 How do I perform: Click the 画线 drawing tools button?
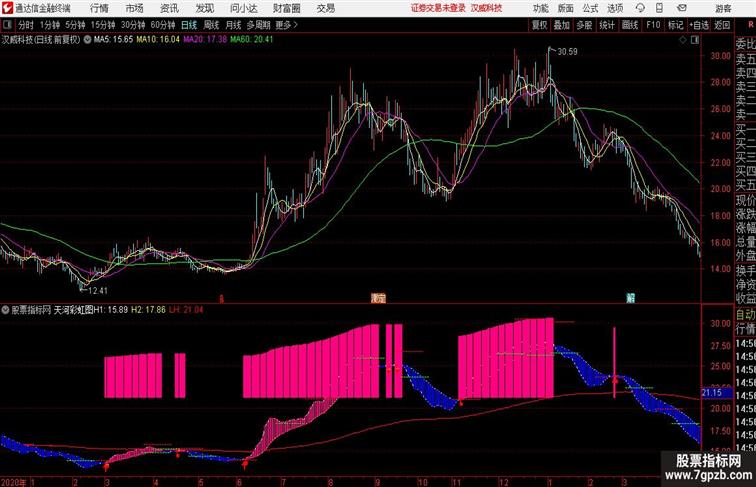point(630,25)
